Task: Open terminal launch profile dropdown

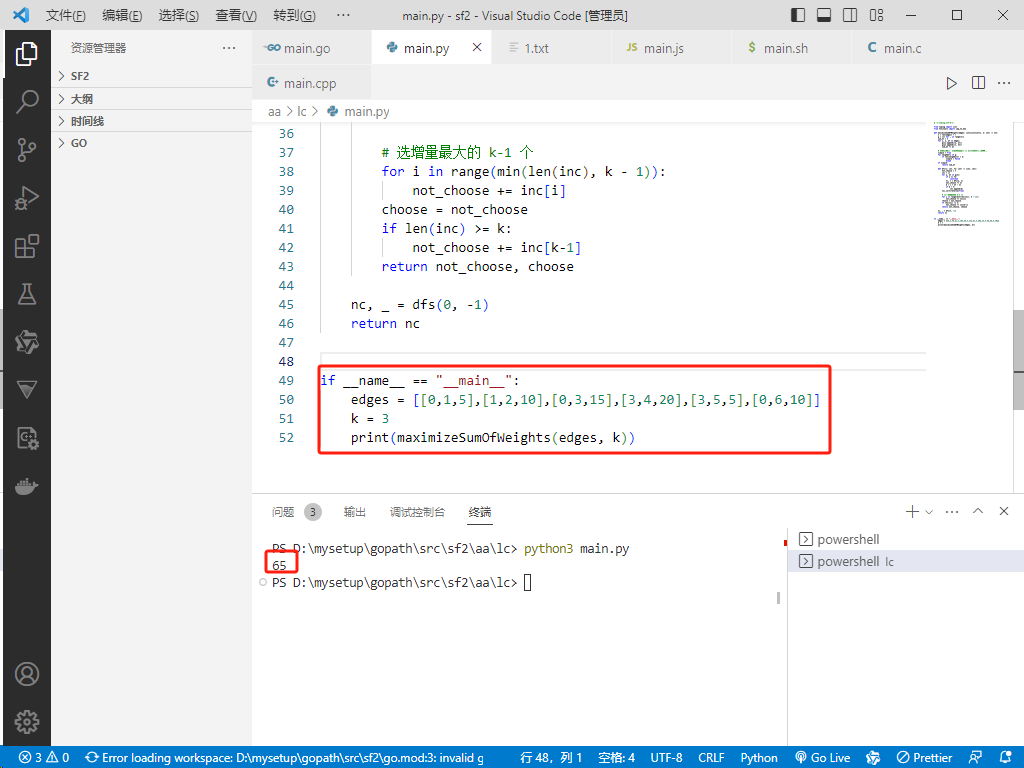Action: [x=929, y=511]
